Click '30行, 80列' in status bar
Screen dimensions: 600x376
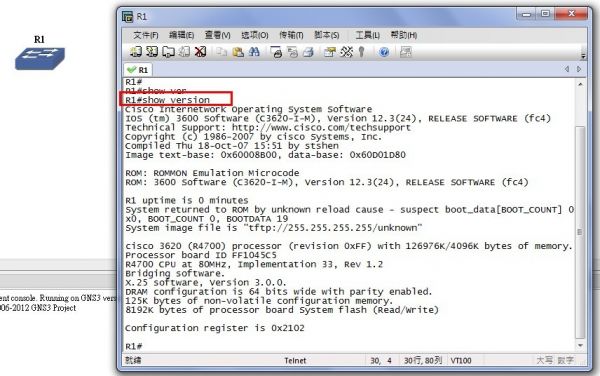coord(423,360)
